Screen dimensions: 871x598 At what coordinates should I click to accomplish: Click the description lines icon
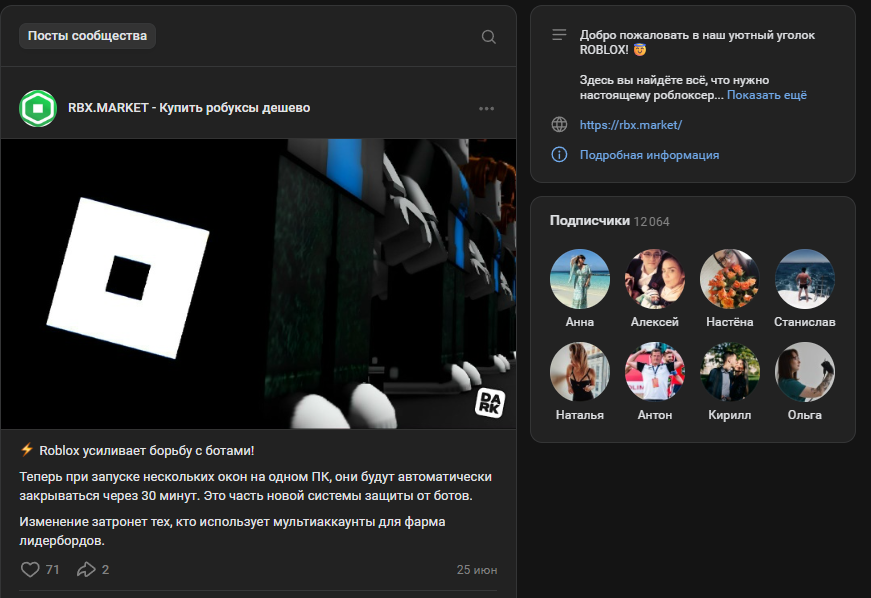pyautogui.click(x=559, y=35)
